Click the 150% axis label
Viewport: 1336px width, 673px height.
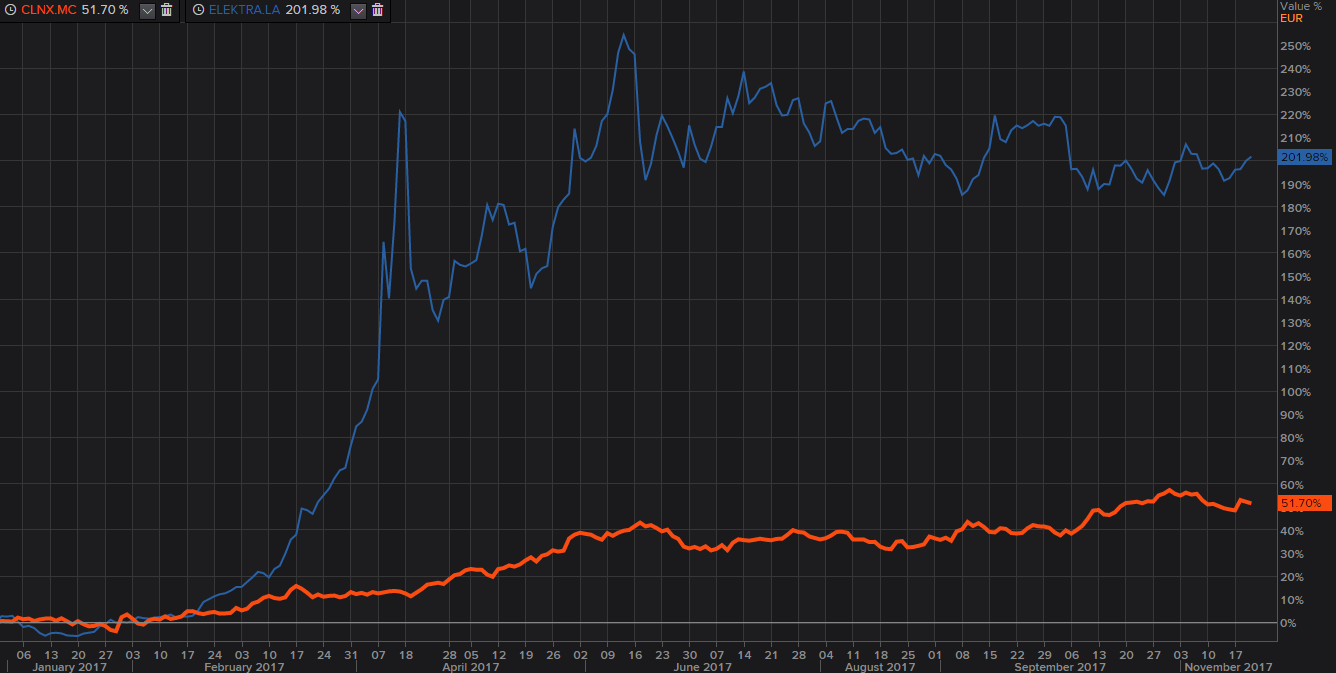pos(1294,277)
